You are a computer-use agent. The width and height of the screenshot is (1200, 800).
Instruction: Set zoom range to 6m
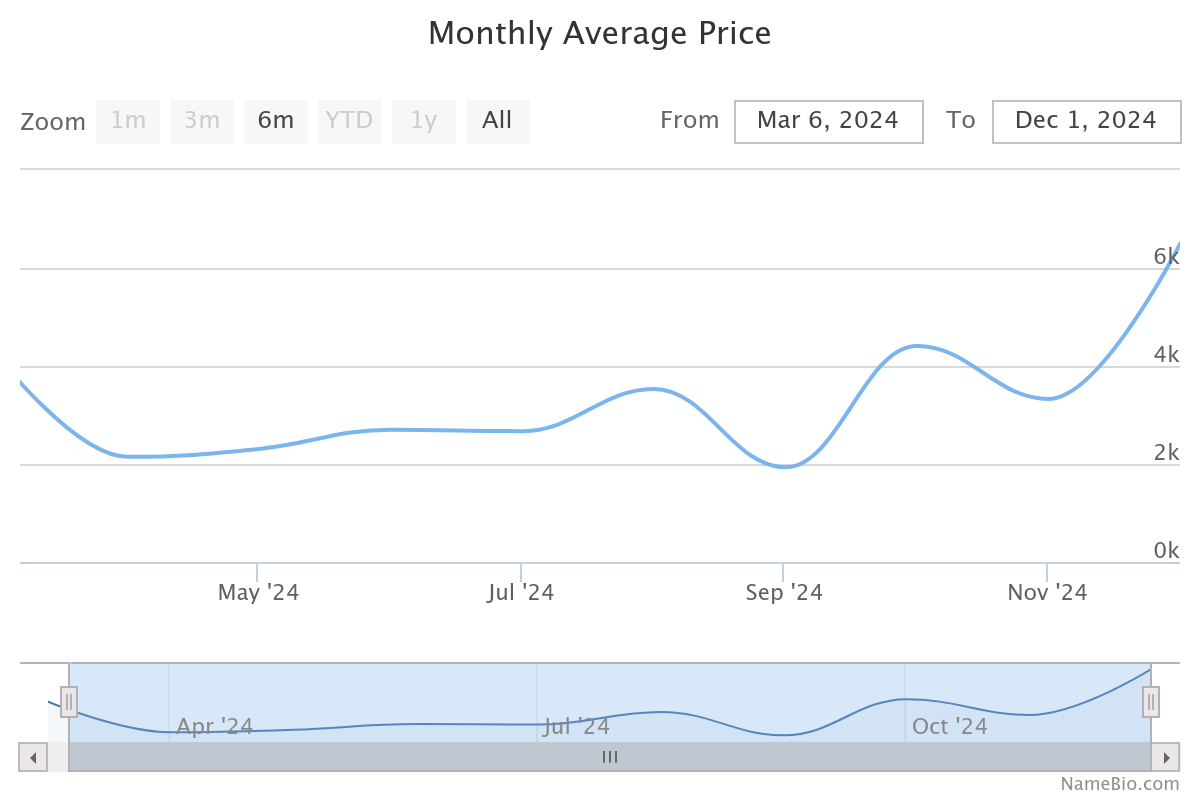point(276,121)
